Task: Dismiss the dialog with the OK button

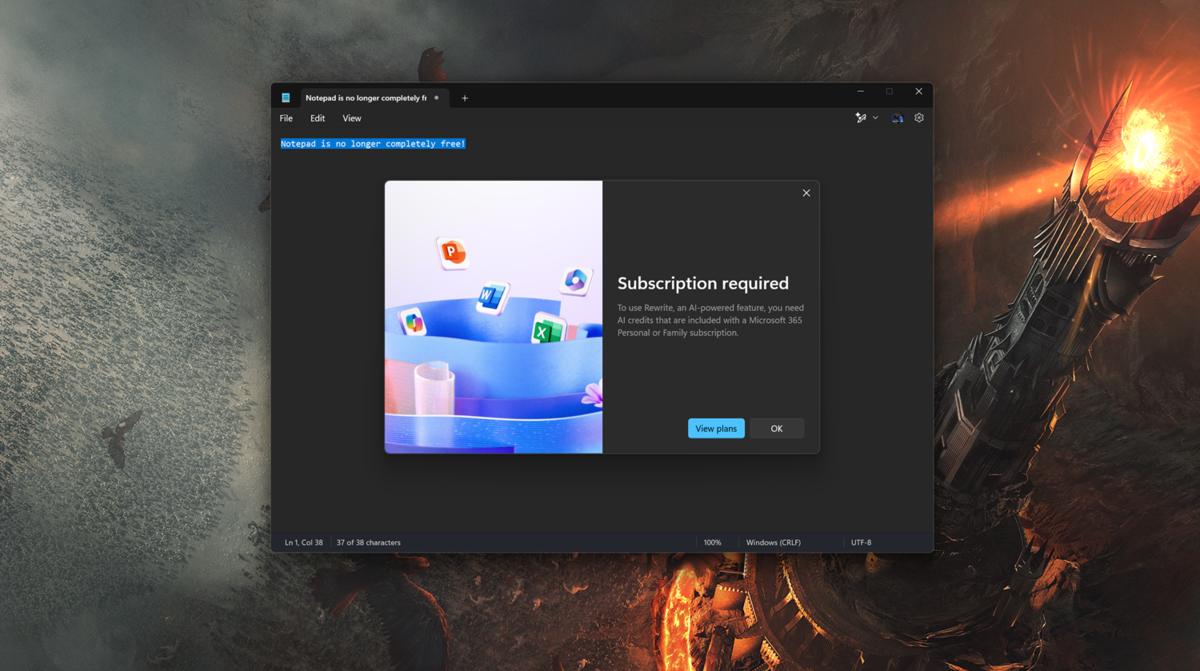Action: [x=776, y=428]
